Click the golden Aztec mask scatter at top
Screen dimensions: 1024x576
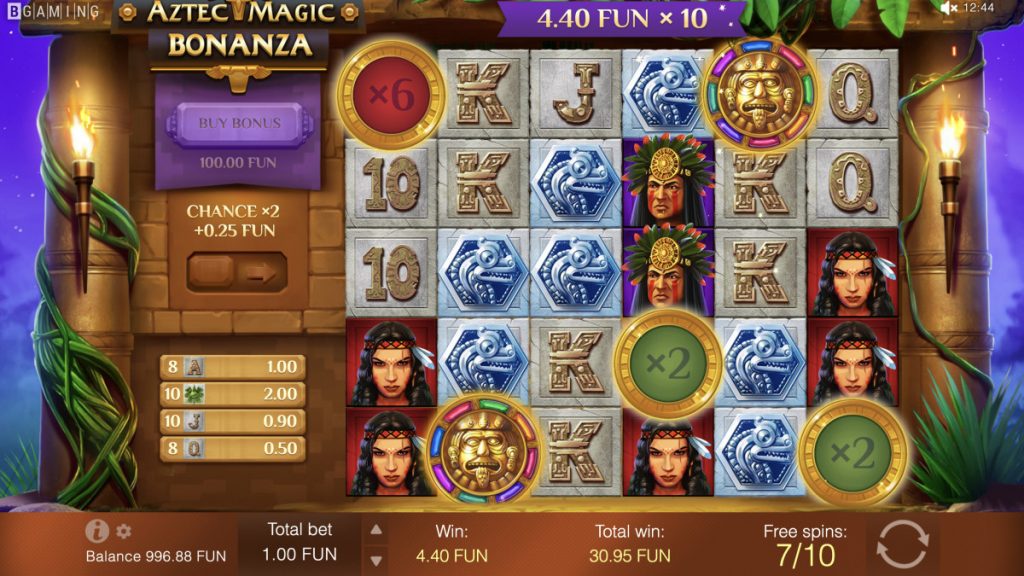coord(760,93)
